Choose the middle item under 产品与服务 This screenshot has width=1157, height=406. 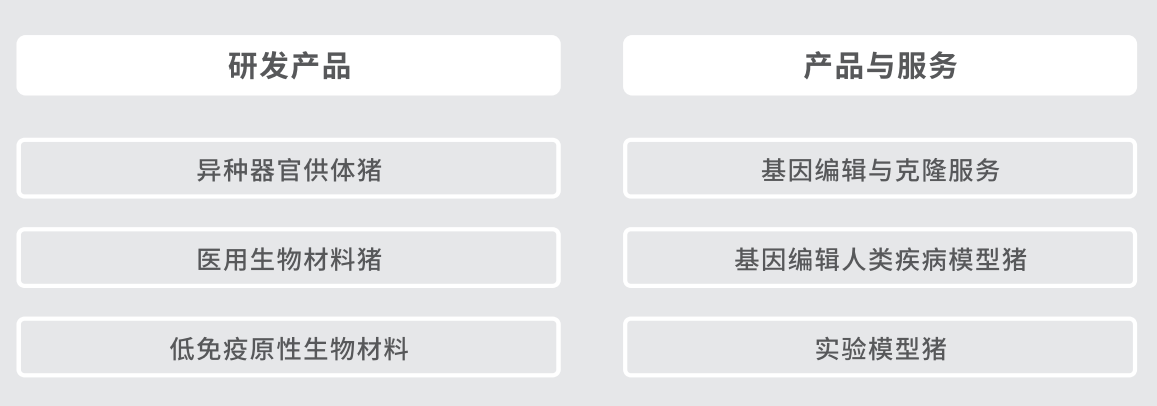click(x=880, y=258)
